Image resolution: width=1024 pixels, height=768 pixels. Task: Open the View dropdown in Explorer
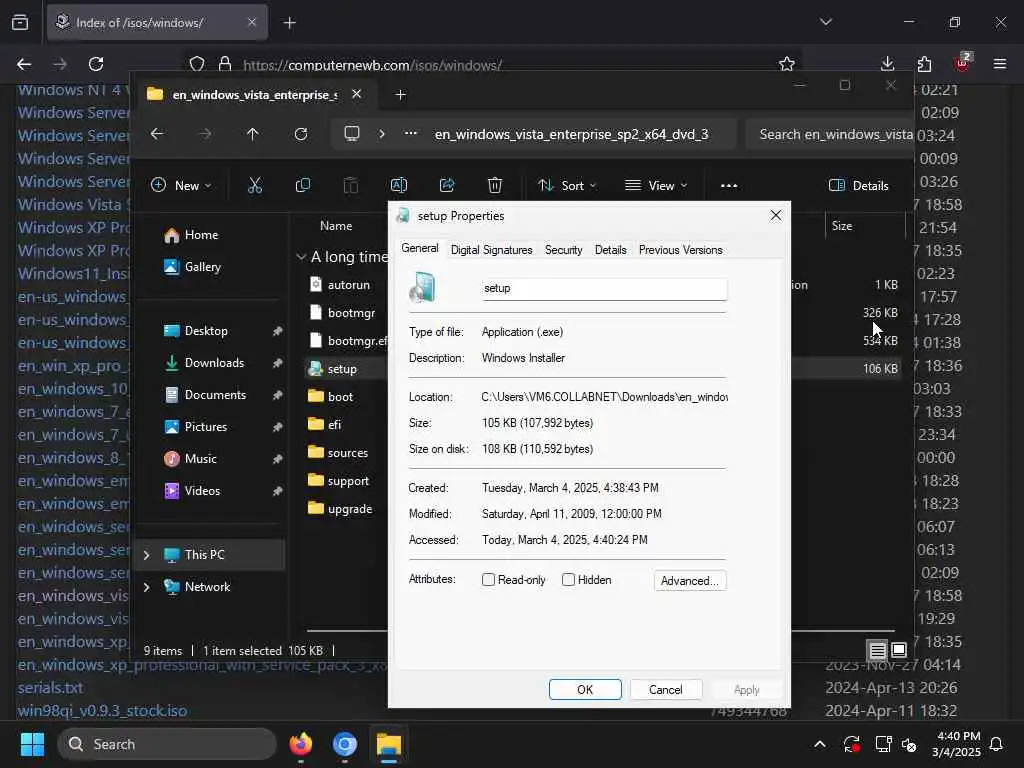(656, 185)
